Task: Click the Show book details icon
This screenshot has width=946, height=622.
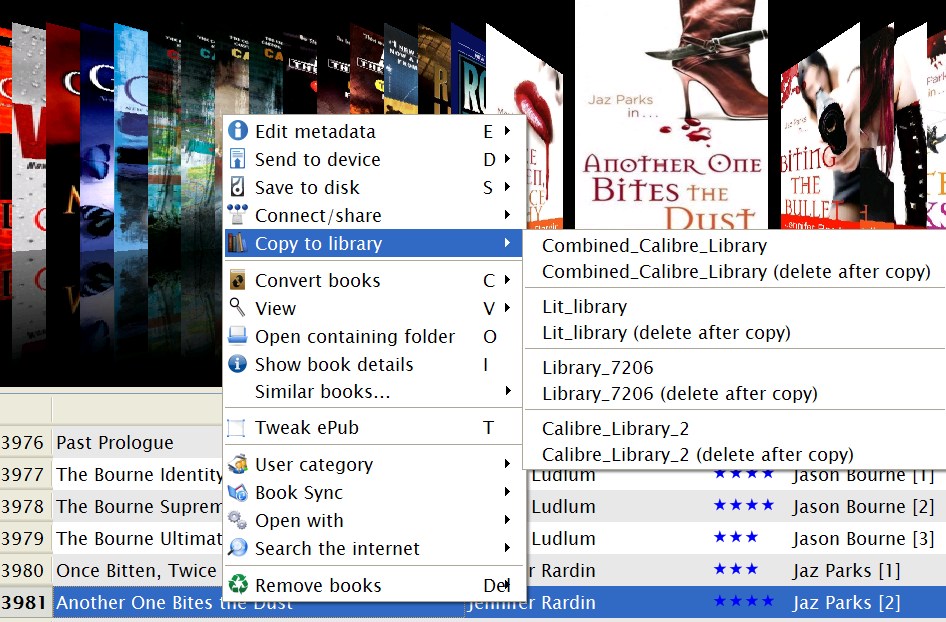Action: coord(238,363)
